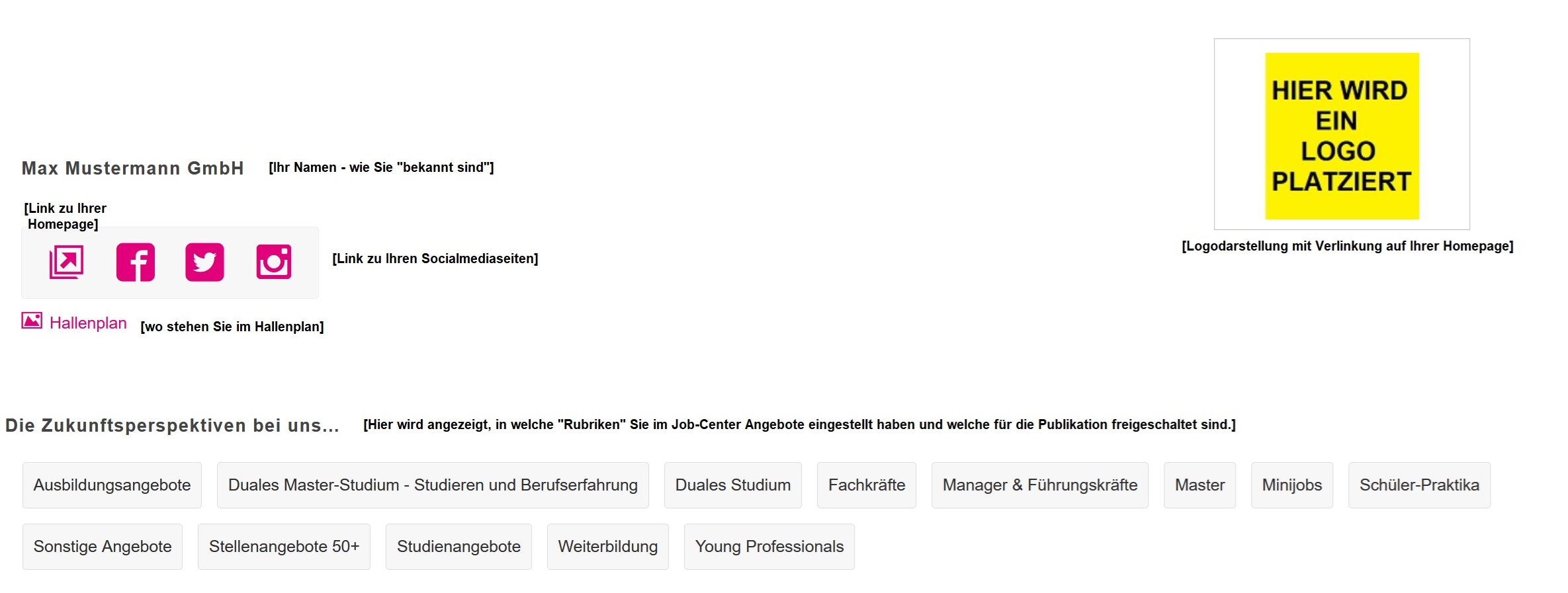Open the Hallenplan link

point(87,323)
